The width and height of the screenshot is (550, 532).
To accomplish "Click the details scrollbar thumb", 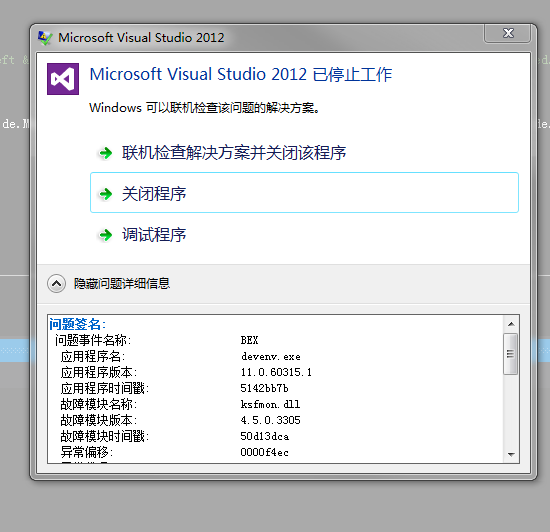I will [x=511, y=354].
